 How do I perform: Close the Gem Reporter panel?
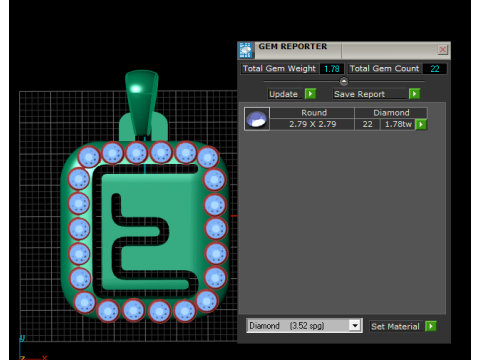[x=442, y=50]
